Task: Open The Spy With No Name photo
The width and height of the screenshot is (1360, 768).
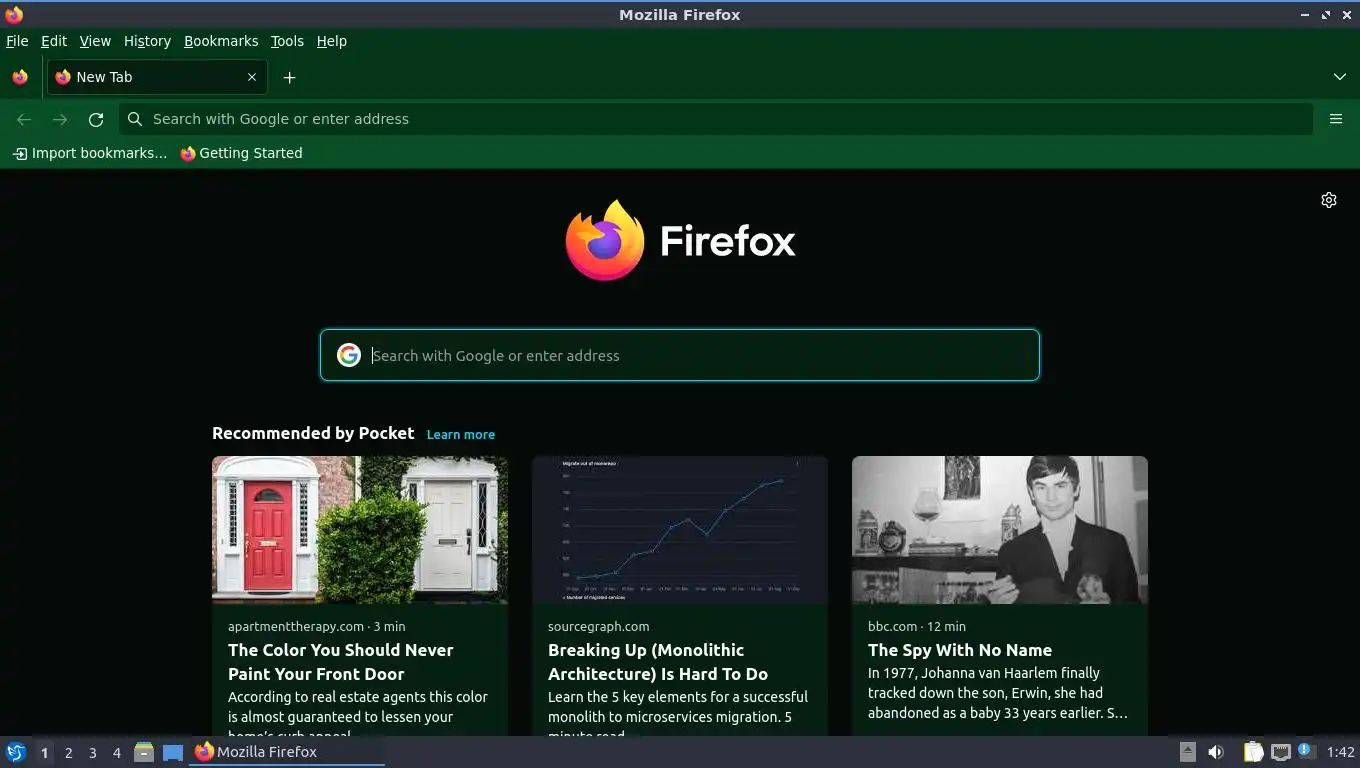Action: pos(1000,530)
